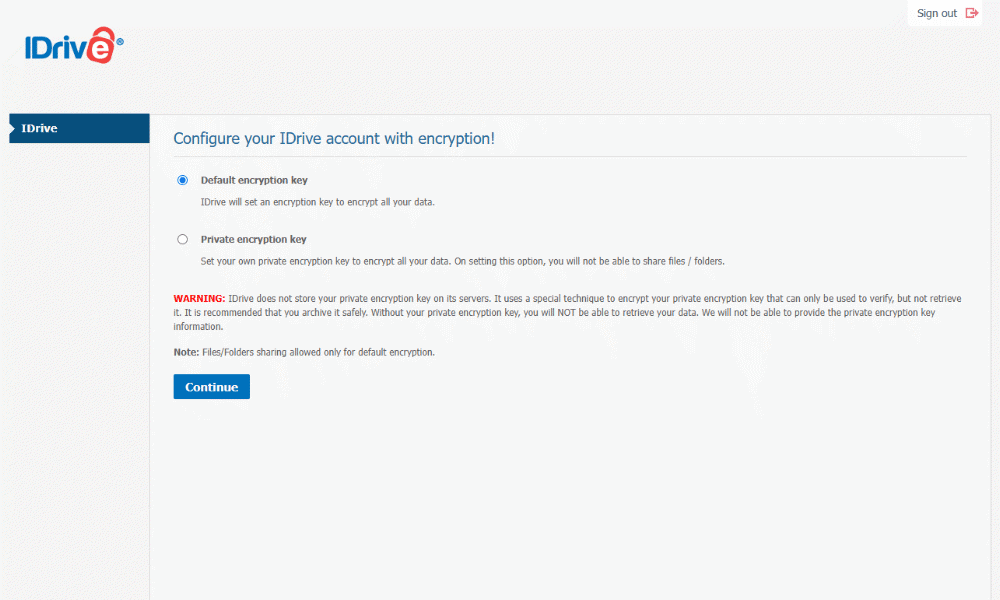Click 'Set your own private encryption key' description
Viewport: 1000px width, 600px height.
coord(462,262)
